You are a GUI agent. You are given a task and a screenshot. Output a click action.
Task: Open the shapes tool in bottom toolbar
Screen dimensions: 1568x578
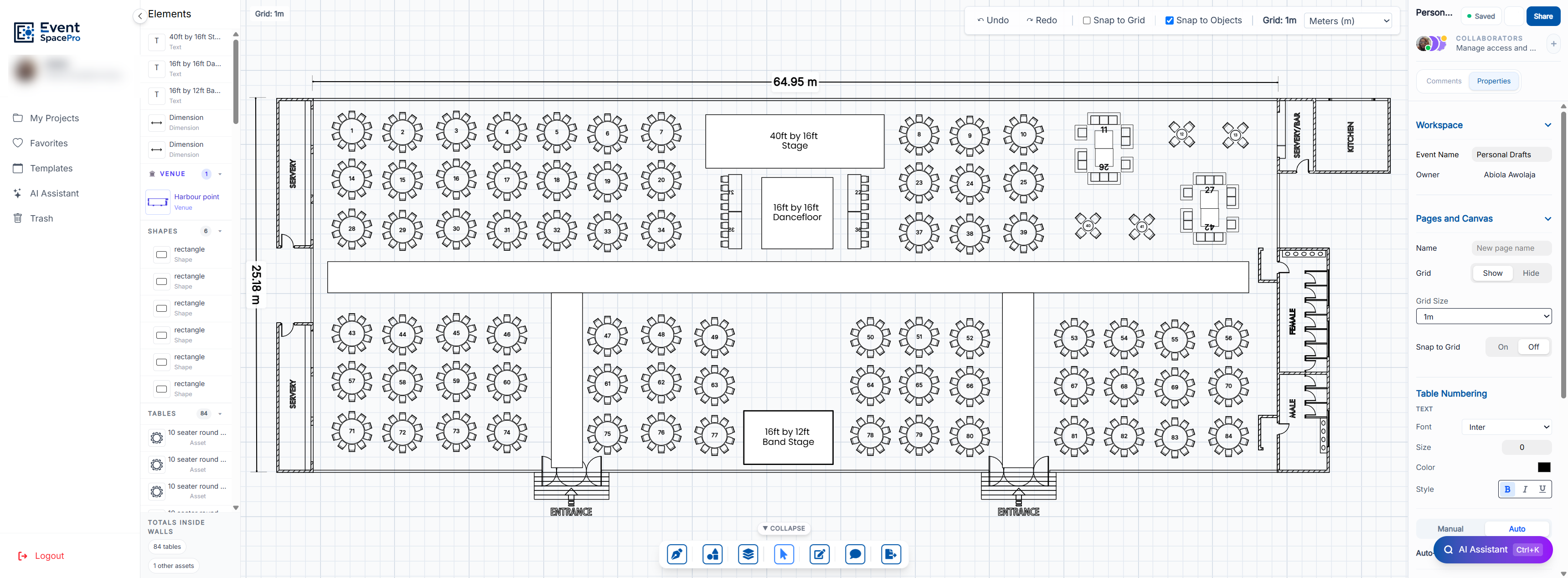click(x=712, y=554)
